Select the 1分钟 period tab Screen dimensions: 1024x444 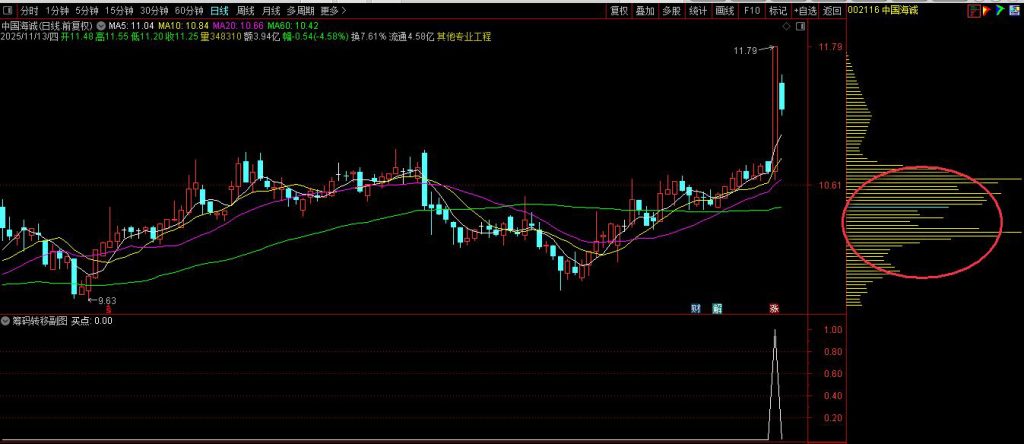click(57, 10)
